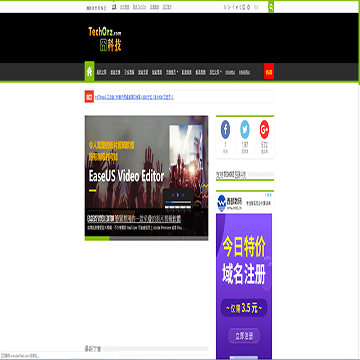
Task: Select the green first slide indicator segment
Action: point(97,238)
